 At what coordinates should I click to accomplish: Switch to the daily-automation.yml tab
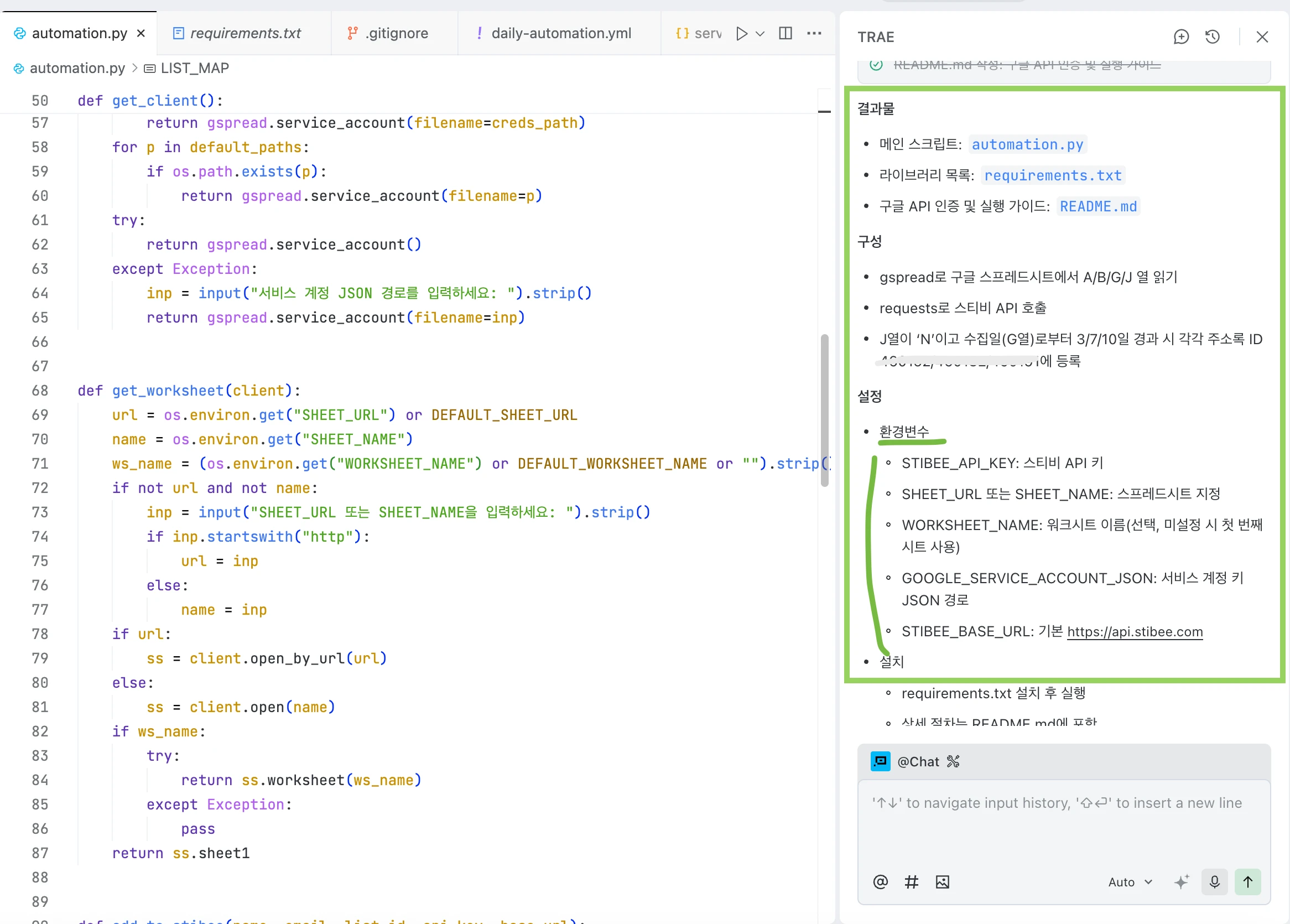point(560,34)
